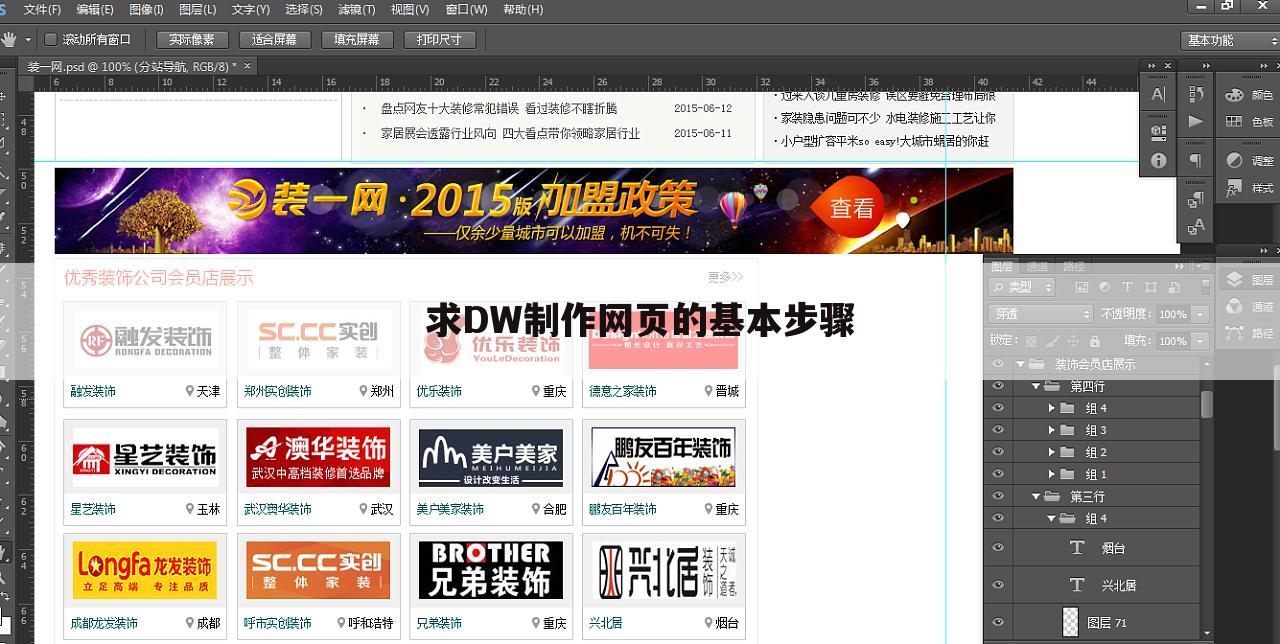Open the 不透明度 100% opacity slider
The width and height of the screenshot is (1280, 644).
click(1199, 314)
